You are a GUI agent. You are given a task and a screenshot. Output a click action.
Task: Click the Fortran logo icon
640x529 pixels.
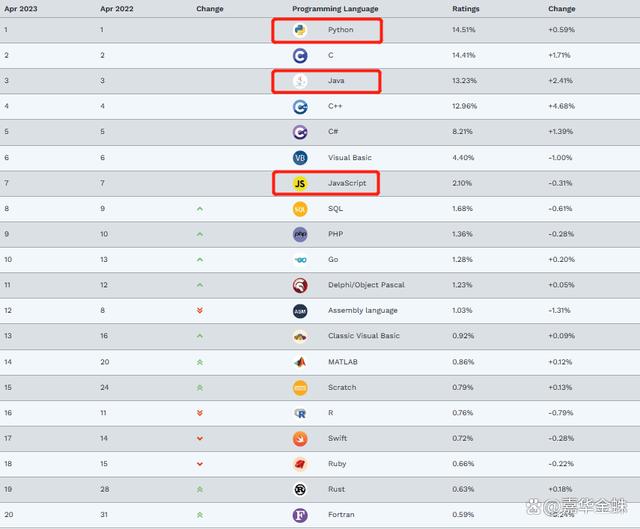pyautogui.click(x=300, y=515)
